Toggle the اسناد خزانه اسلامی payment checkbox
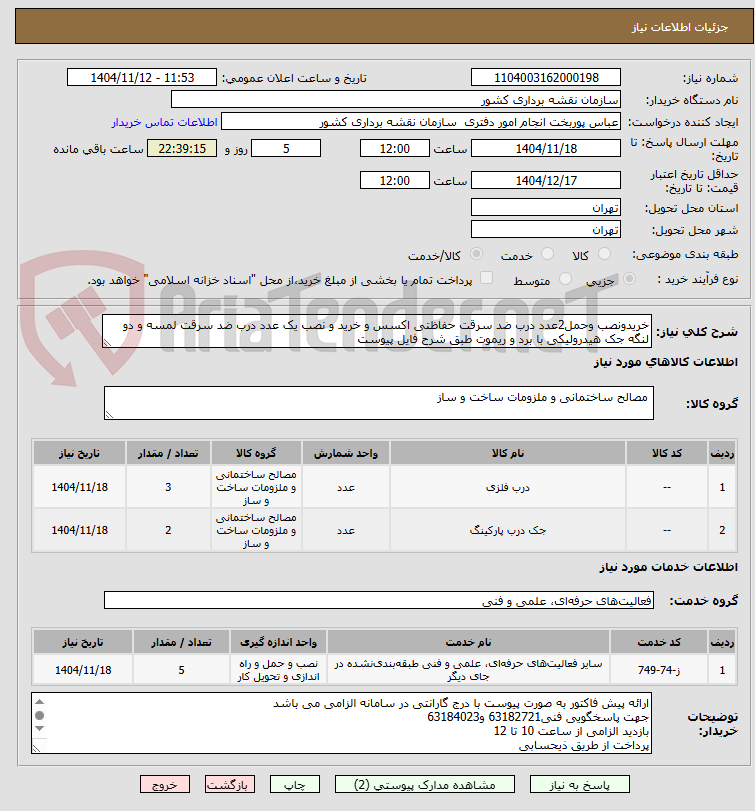Screen dimensions: 755x811 486,278
